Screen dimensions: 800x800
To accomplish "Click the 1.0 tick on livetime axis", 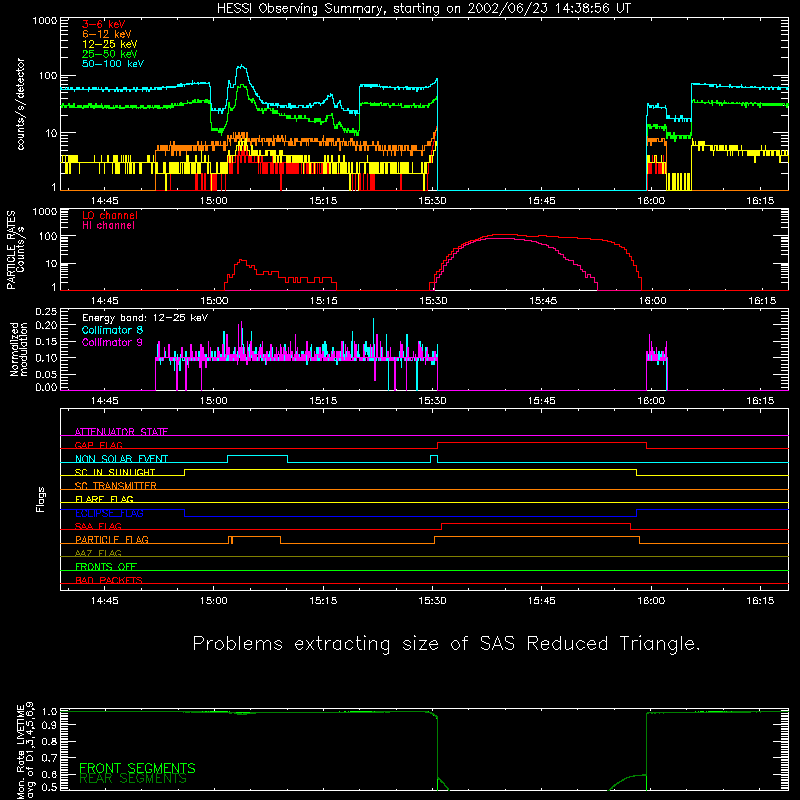I will [x=49, y=711].
